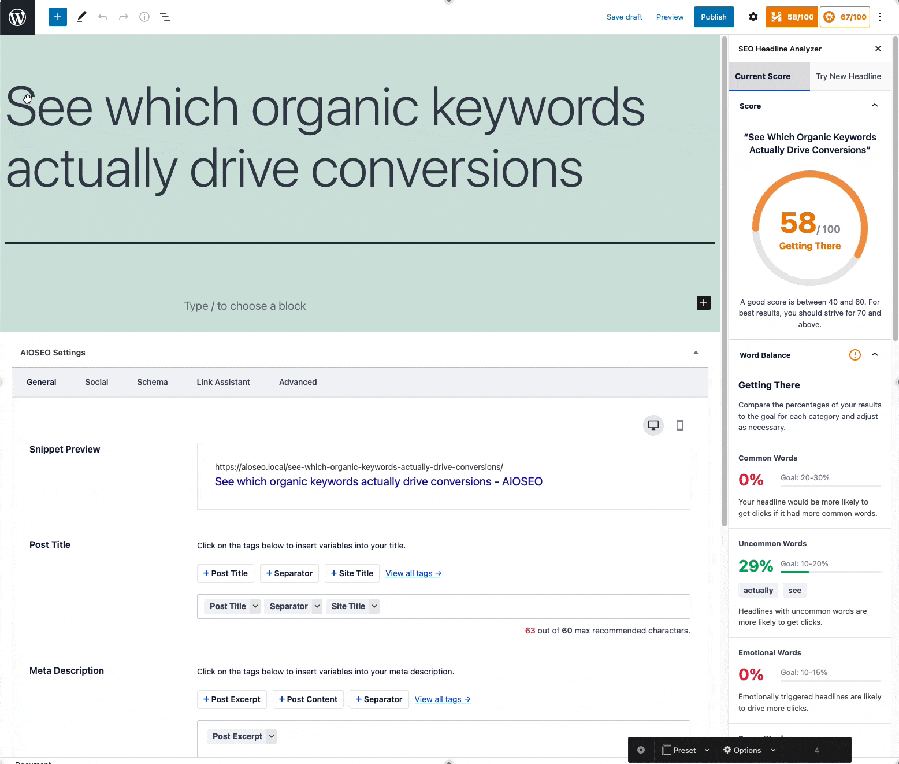This screenshot has width=899, height=764.
Task: Close the SEO Headline Analyzer panel
Action: (x=878, y=49)
